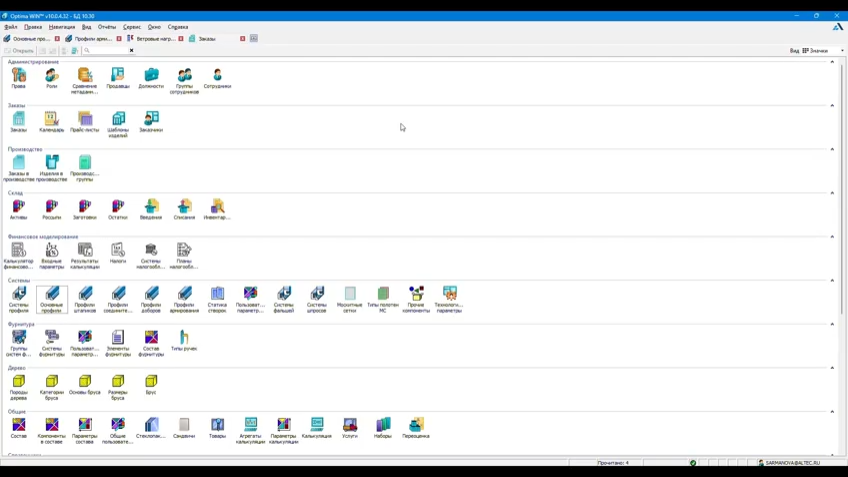Screen dimensions: 848x477
Task: Open the Списания icon
Action: (x=184, y=209)
